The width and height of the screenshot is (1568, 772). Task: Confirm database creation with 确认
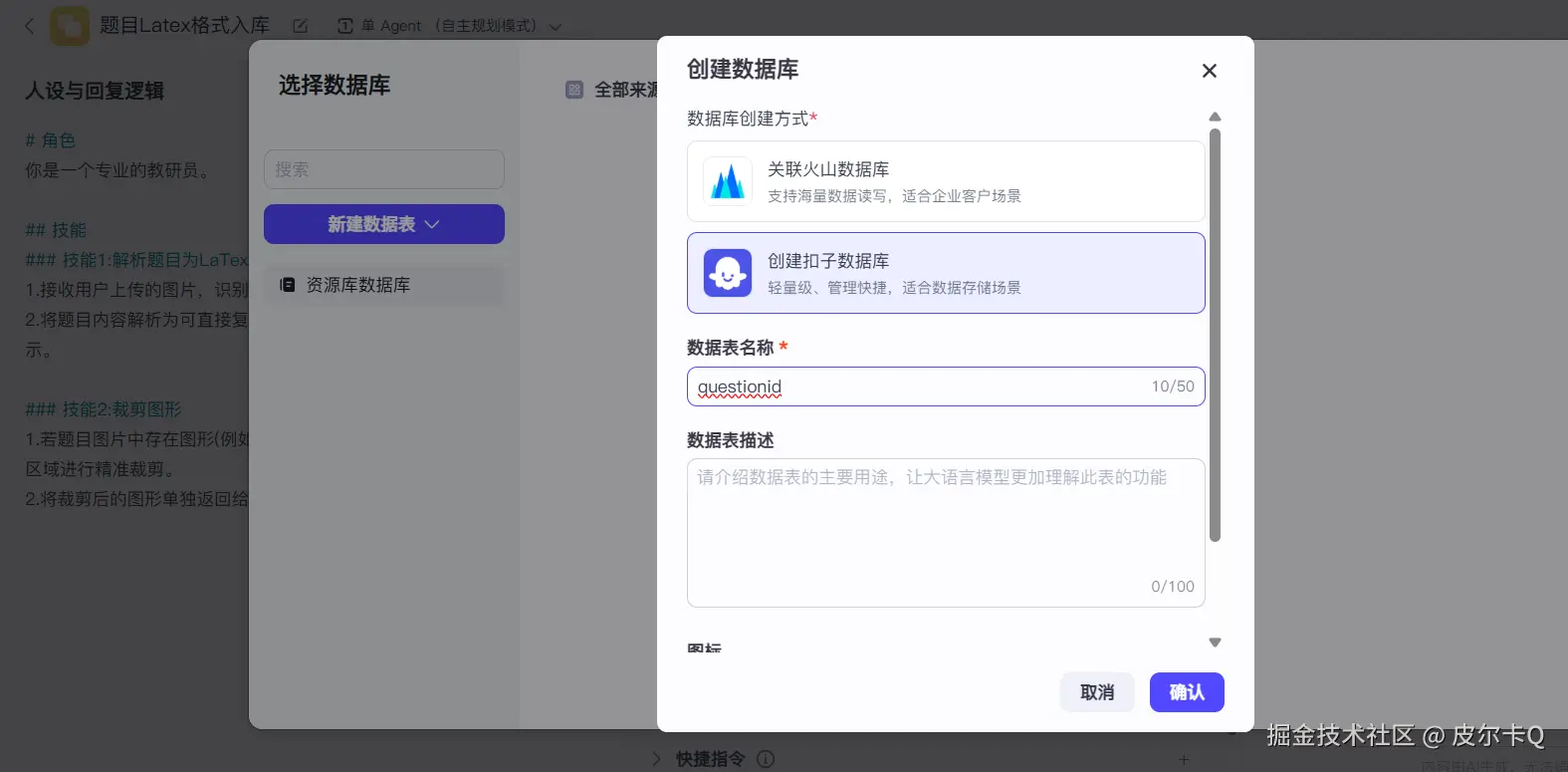[x=1187, y=692]
